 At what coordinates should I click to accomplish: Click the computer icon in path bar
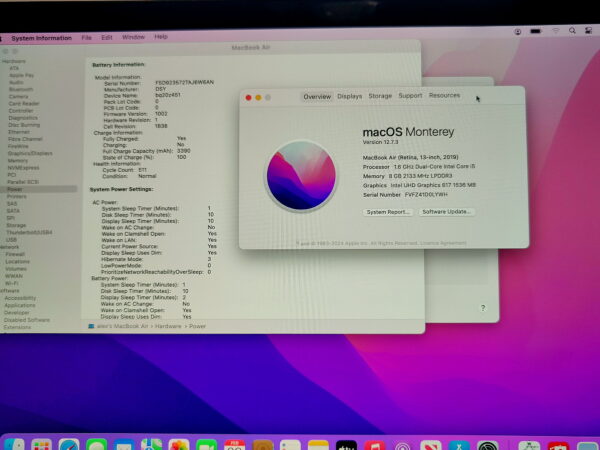click(91, 326)
